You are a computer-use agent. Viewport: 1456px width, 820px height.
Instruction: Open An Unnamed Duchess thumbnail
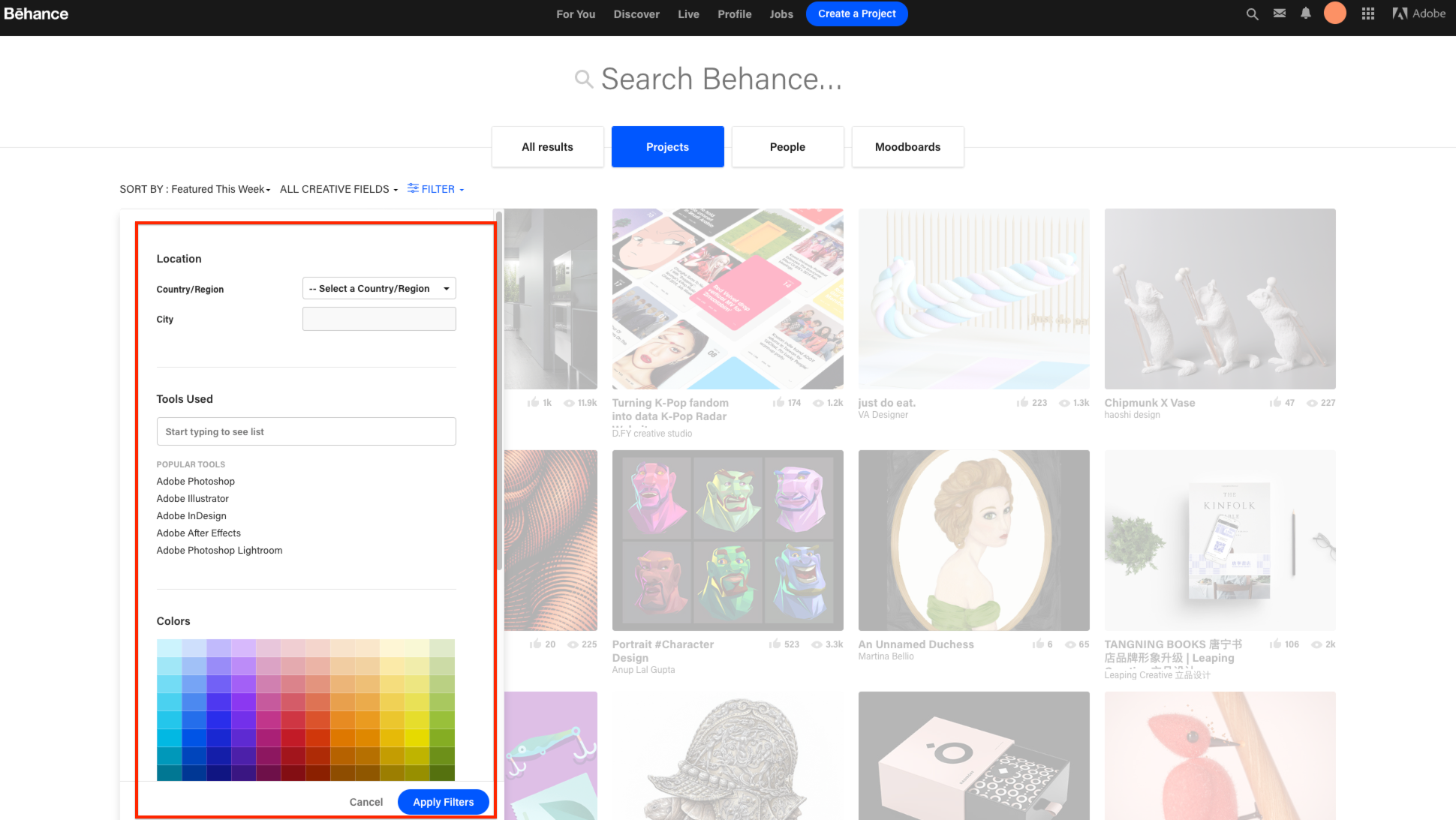point(973,540)
